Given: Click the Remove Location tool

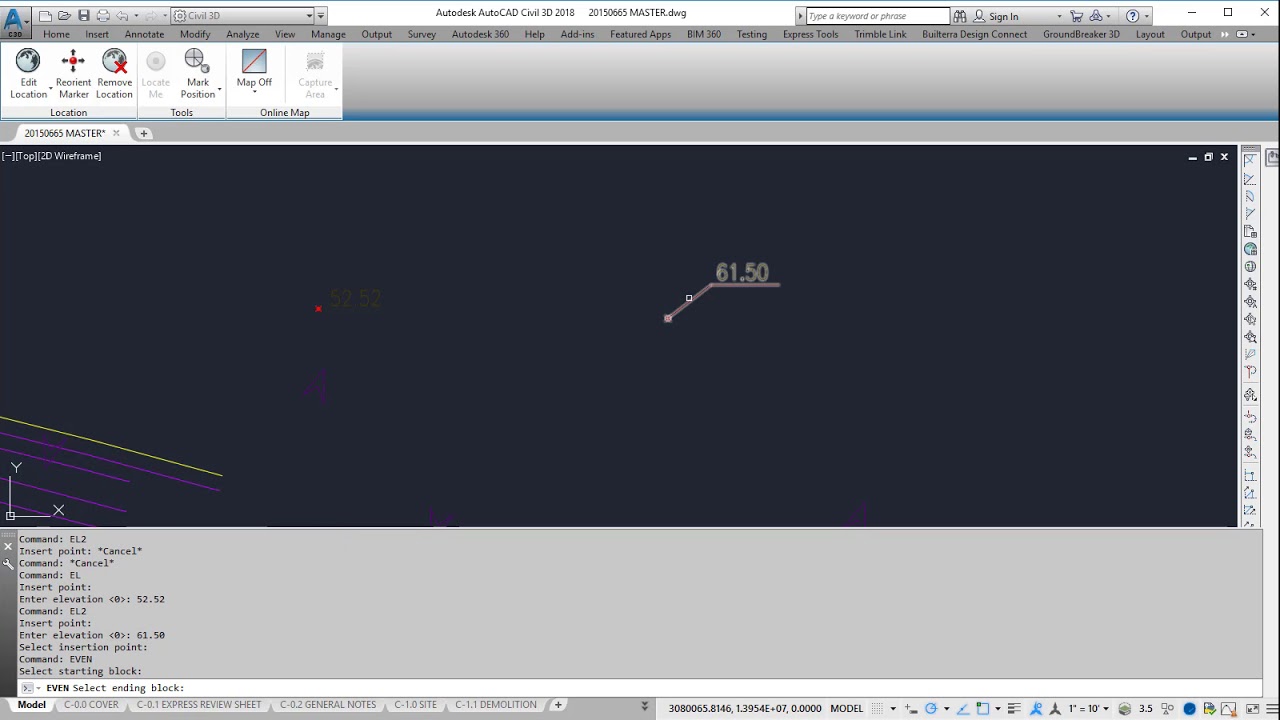Looking at the screenshot, I should click(x=114, y=74).
